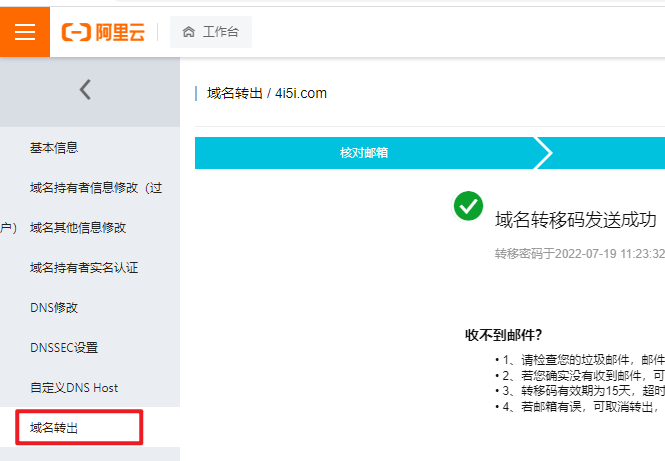The image size is (665, 461).
Task: Open 基本信息 in the sidebar
Action: [54, 148]
